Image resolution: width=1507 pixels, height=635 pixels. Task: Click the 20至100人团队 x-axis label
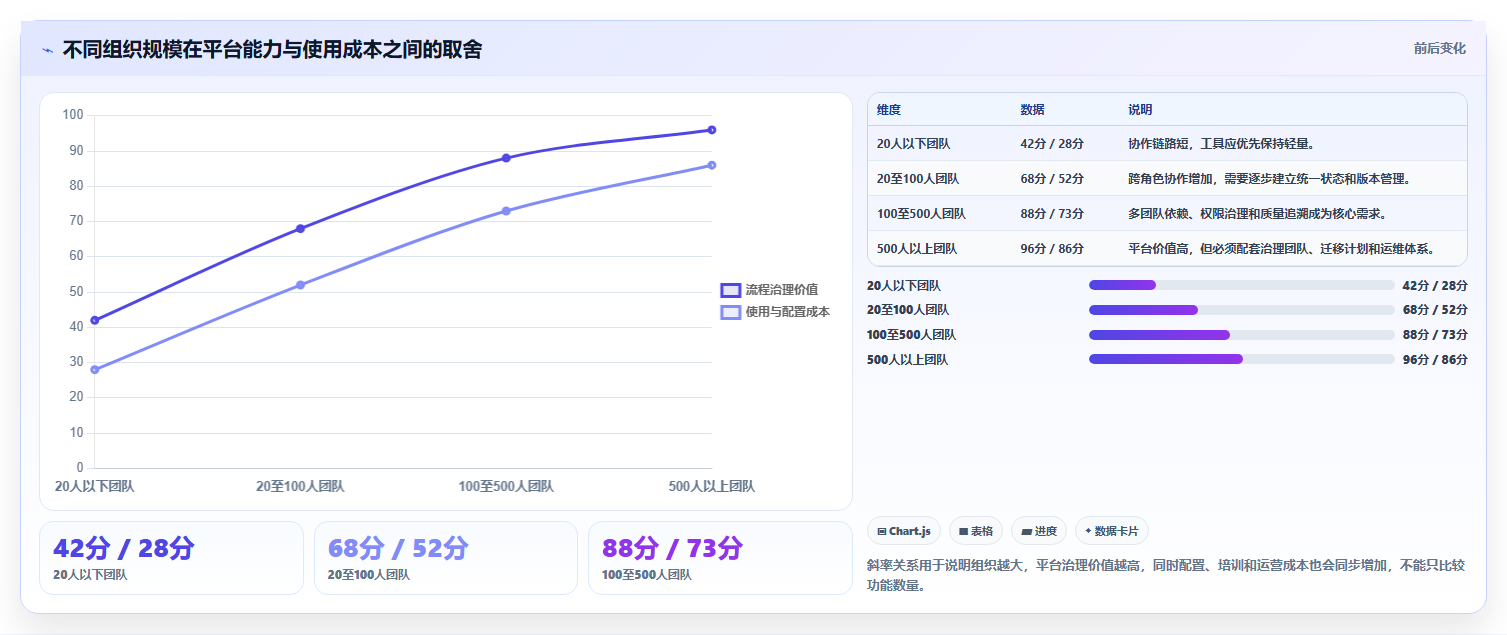point(300,486)
